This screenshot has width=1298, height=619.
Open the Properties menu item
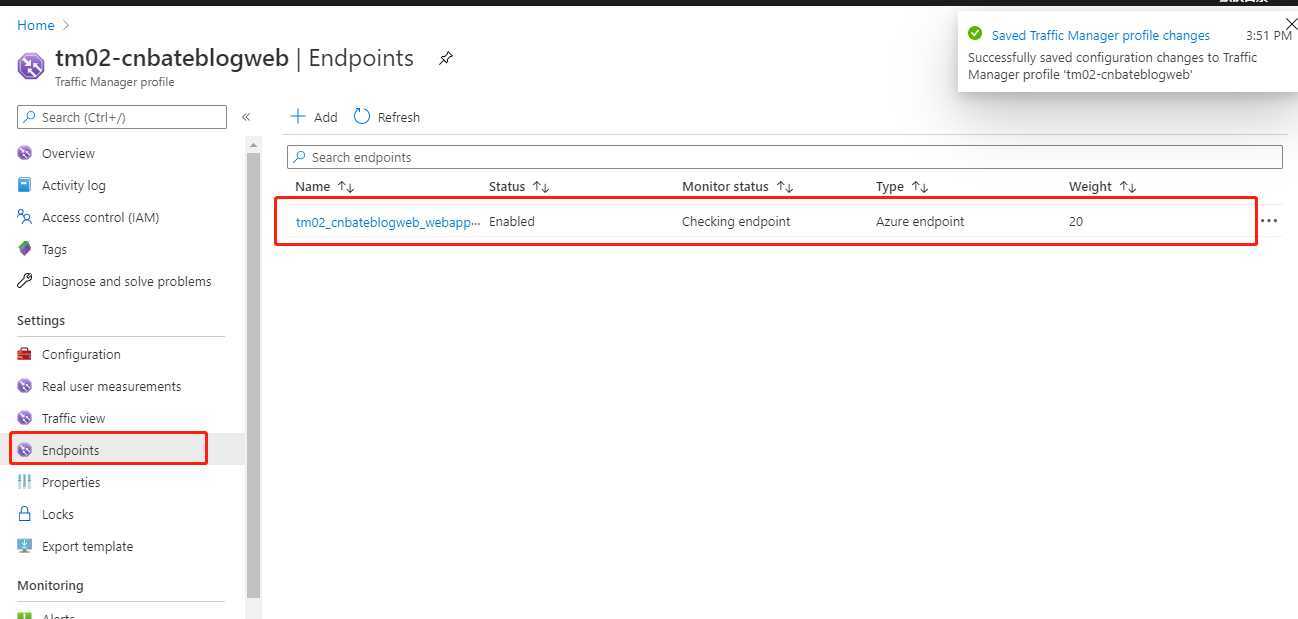point(71,482)
